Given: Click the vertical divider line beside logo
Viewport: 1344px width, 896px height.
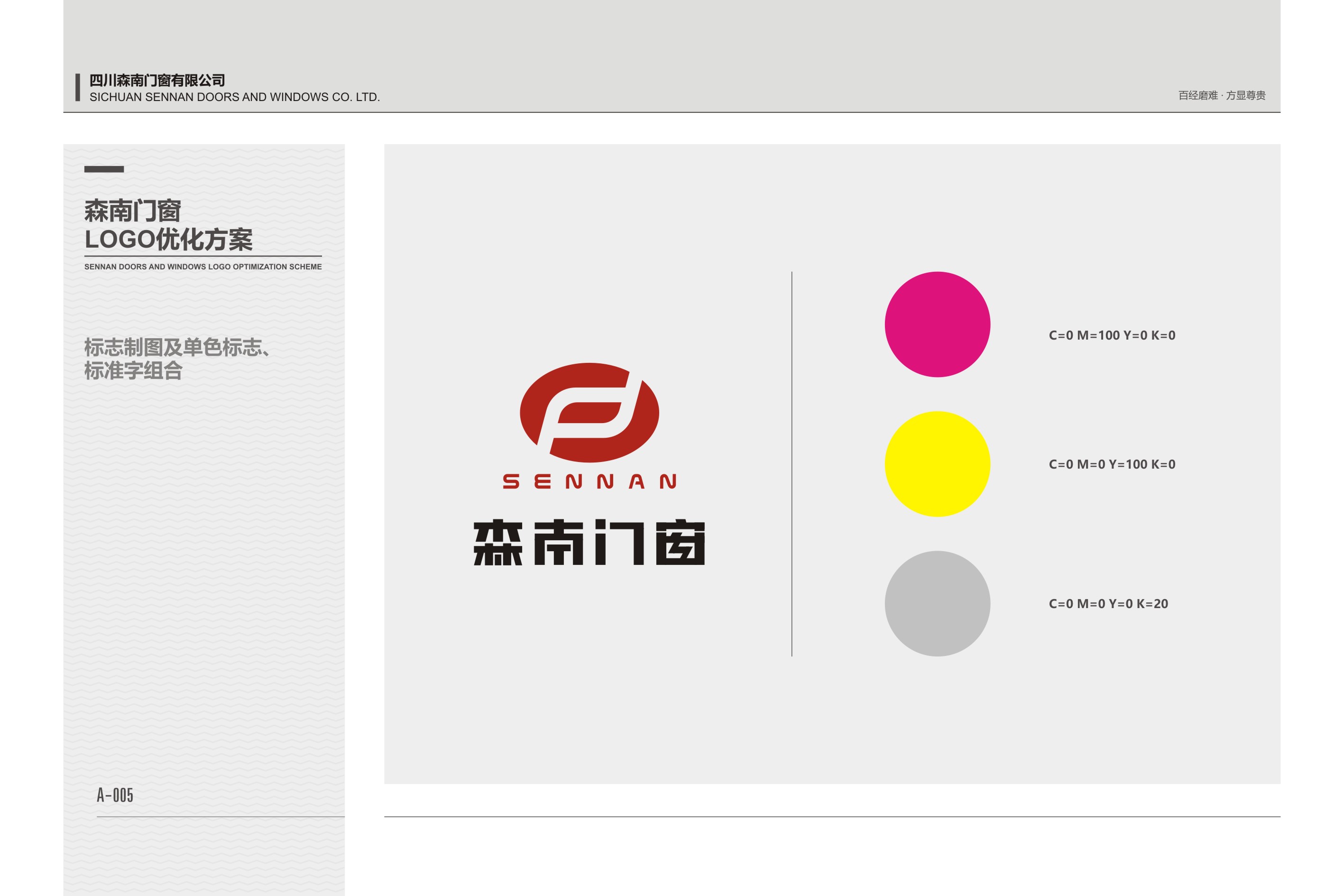Looking at the screenshot, I should (x=791, y=463).
